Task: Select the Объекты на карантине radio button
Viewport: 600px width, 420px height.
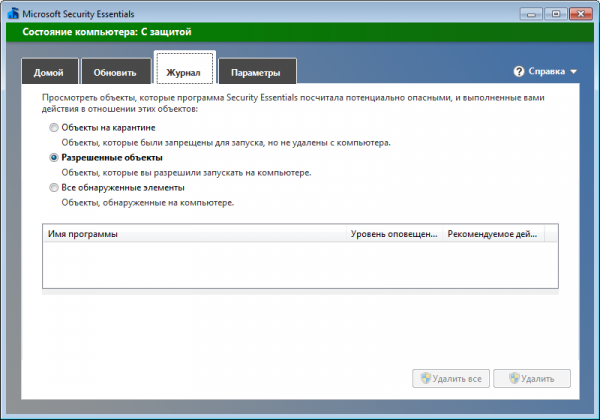Action: point(54,127)
